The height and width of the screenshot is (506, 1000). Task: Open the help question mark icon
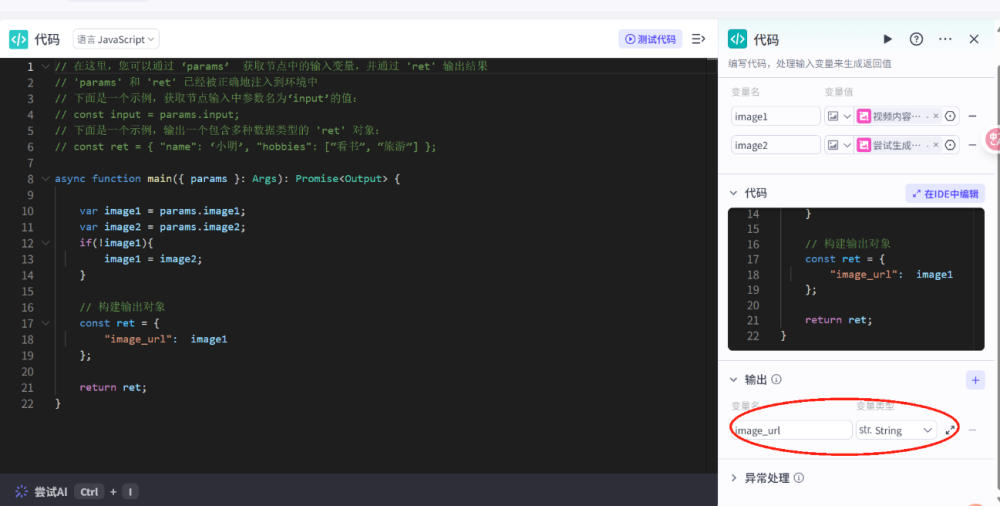click(916, 40)
